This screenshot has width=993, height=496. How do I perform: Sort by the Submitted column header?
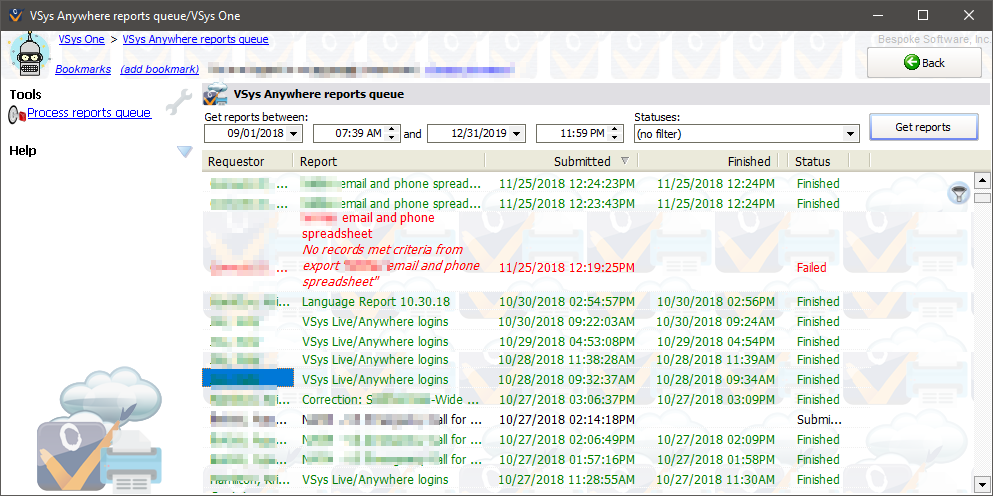click(582, 161)
